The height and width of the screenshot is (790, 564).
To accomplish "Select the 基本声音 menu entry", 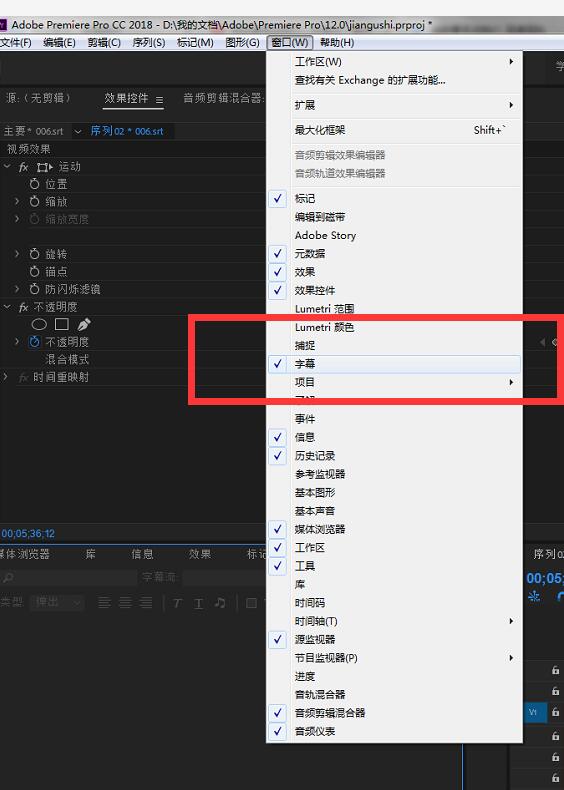I will (x=395, y=511).
